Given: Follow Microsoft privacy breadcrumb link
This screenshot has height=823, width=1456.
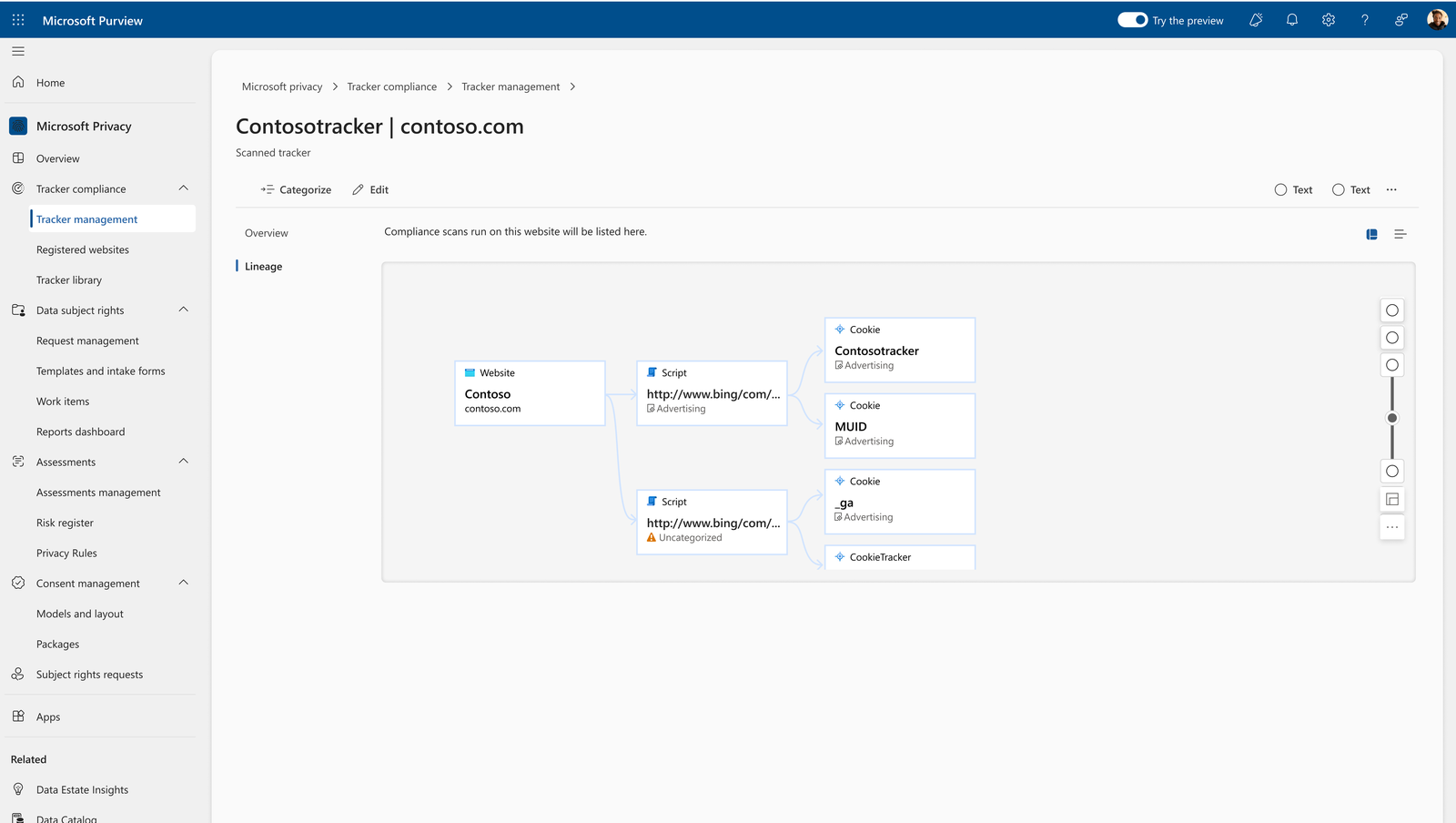Looking at the screenshot, I should [282, 86].
